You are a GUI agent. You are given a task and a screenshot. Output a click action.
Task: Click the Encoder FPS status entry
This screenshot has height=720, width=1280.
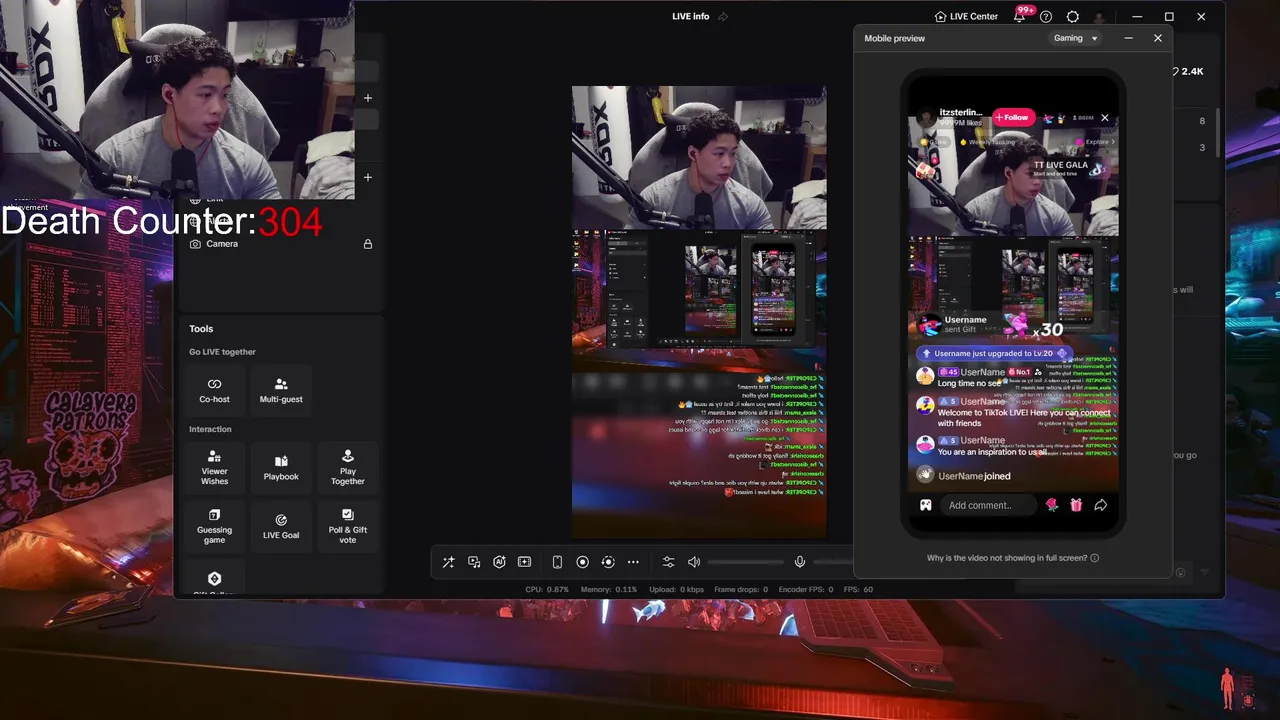(x=805, y=590)
